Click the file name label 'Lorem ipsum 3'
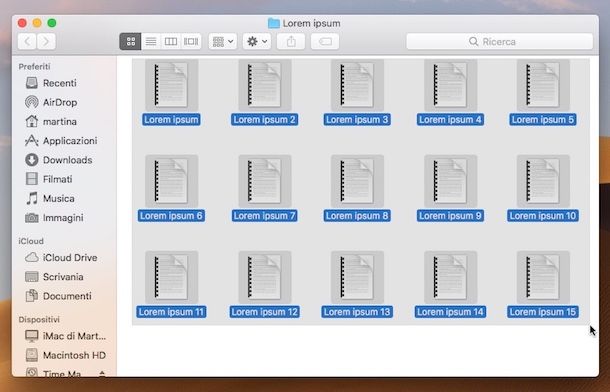The width and height of the screenshot is (610, 392). [x=357, y=120]
